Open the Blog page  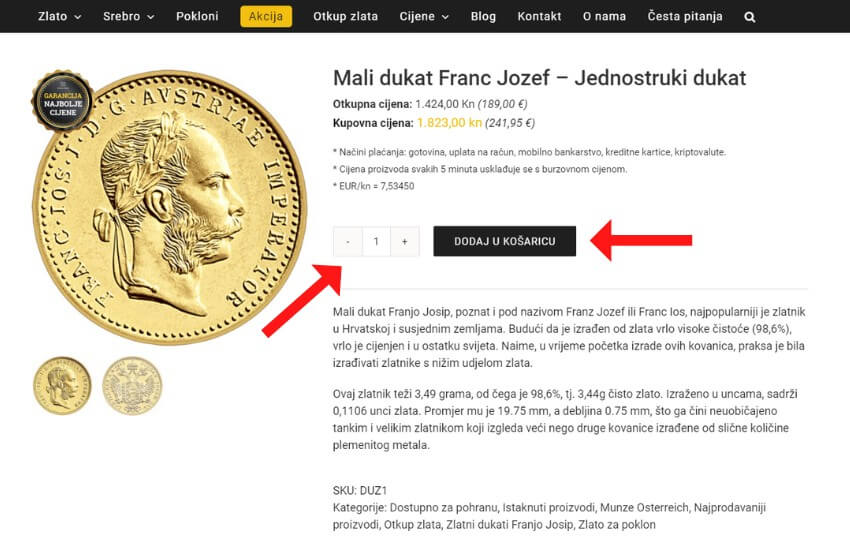[x=483, y=17]
